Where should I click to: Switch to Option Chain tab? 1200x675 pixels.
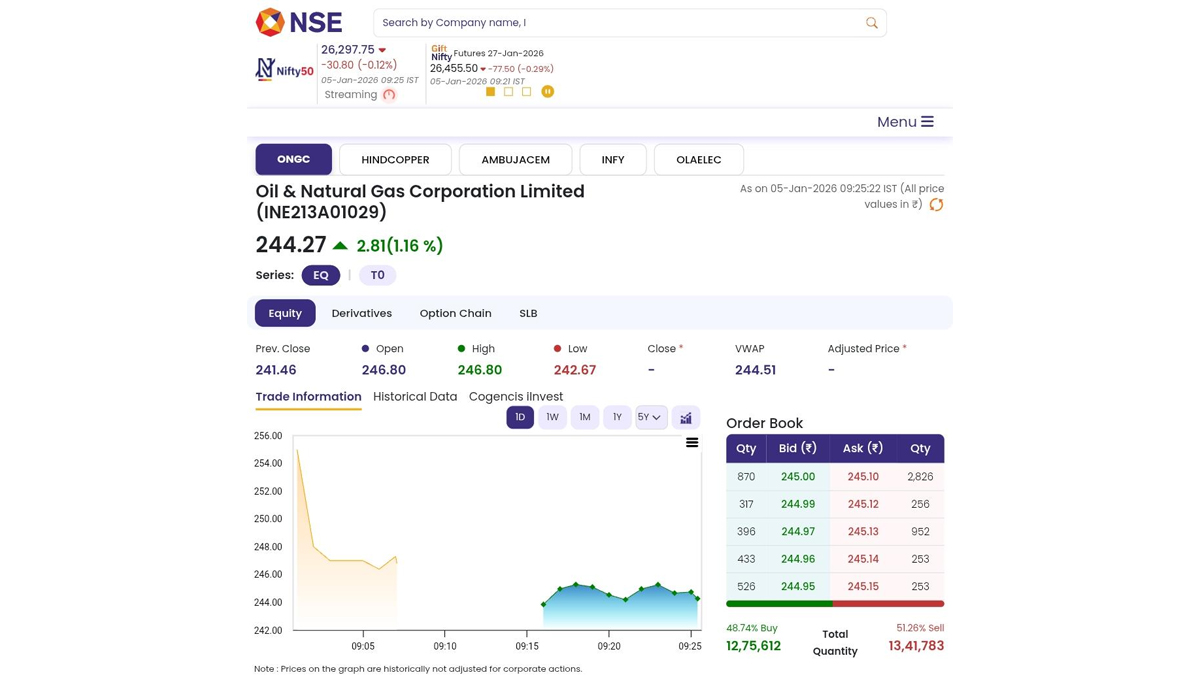pos(455,313)
